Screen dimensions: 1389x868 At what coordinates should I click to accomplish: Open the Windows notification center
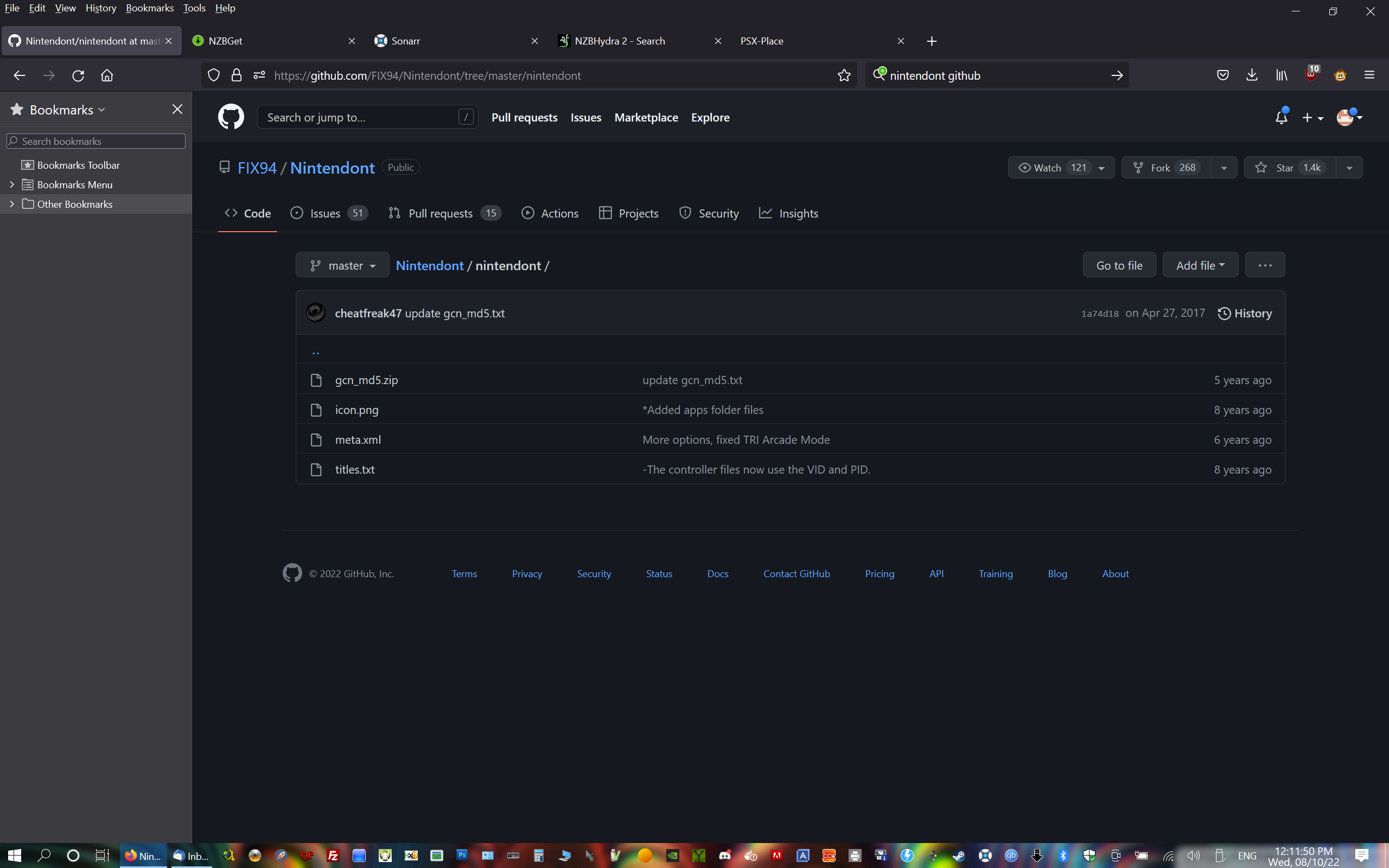pyautogui.click(x=1361, y=856)
